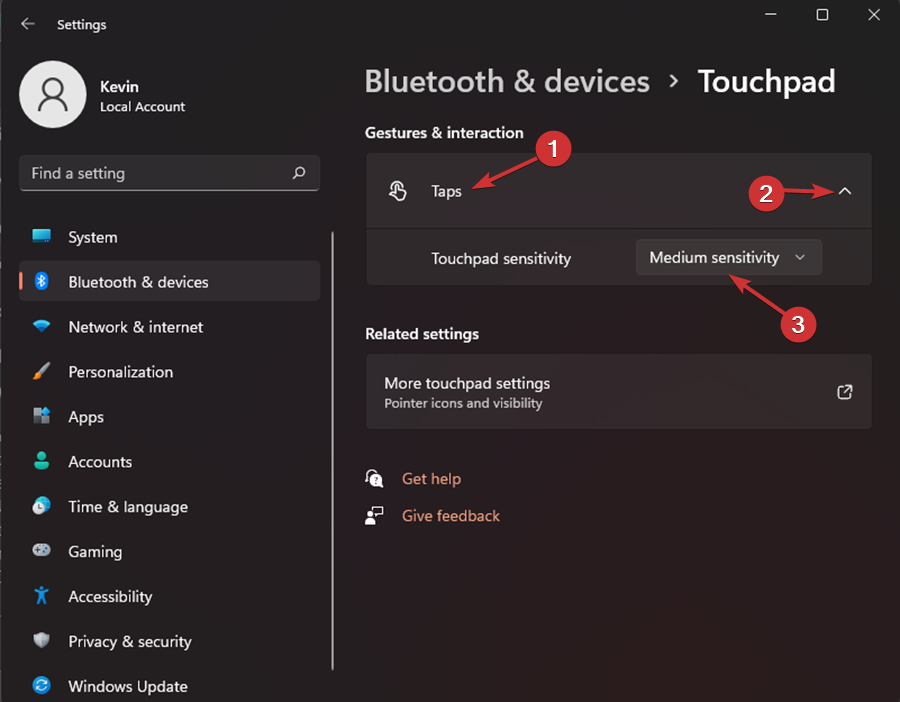The height and width of the screenshot is (702, 900).
Task: Click the Gaming controller icon
Action: tap(41, 551)
